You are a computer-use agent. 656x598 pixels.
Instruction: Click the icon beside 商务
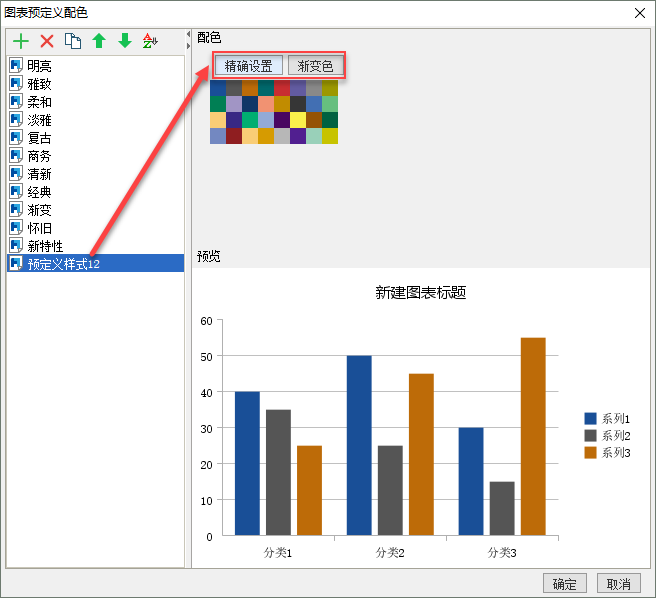tap(16, 156)
